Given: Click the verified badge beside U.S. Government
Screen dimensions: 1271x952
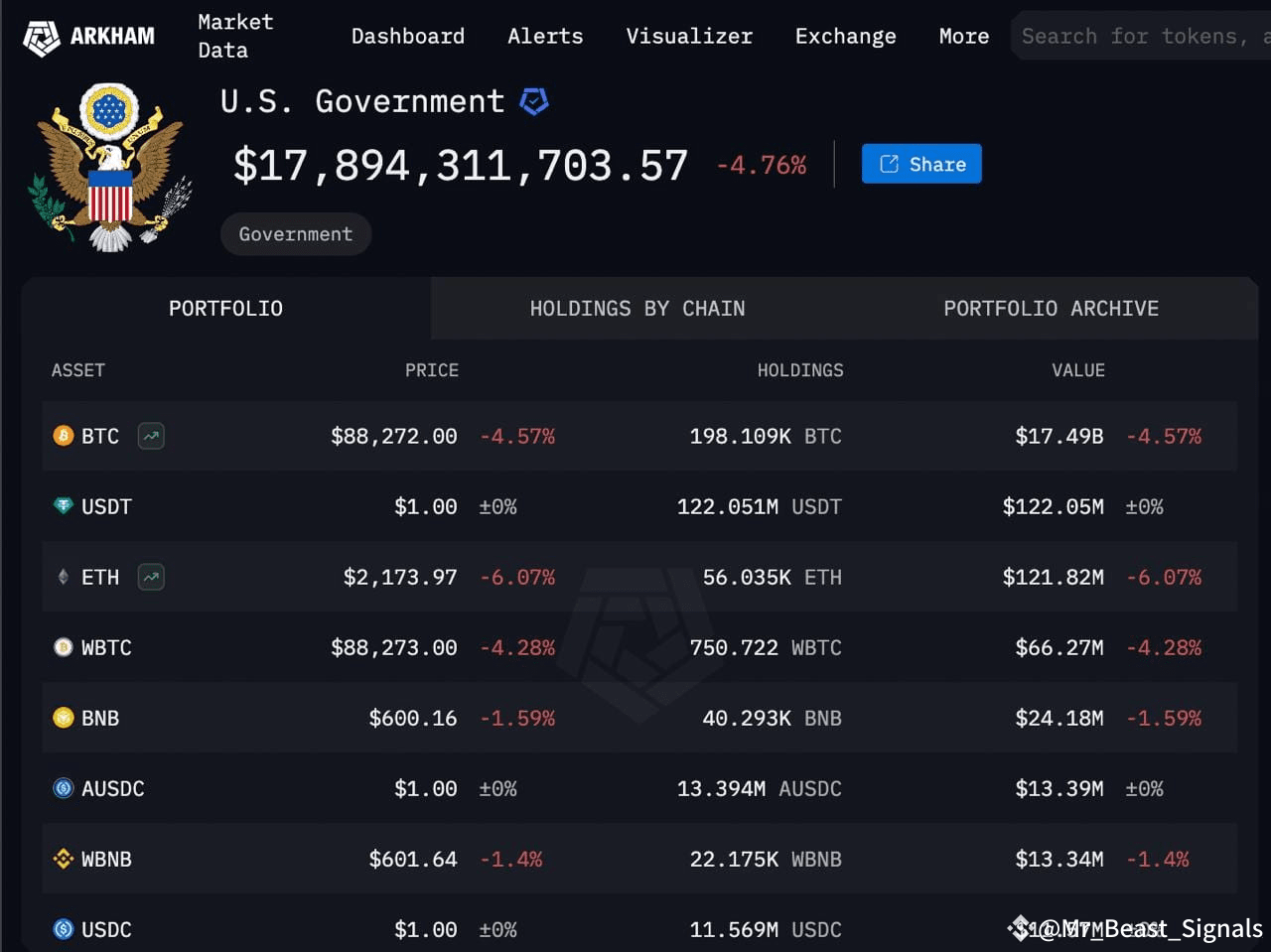Looking at the screenshot, I should pyautogui.click(x=534, y=101).
